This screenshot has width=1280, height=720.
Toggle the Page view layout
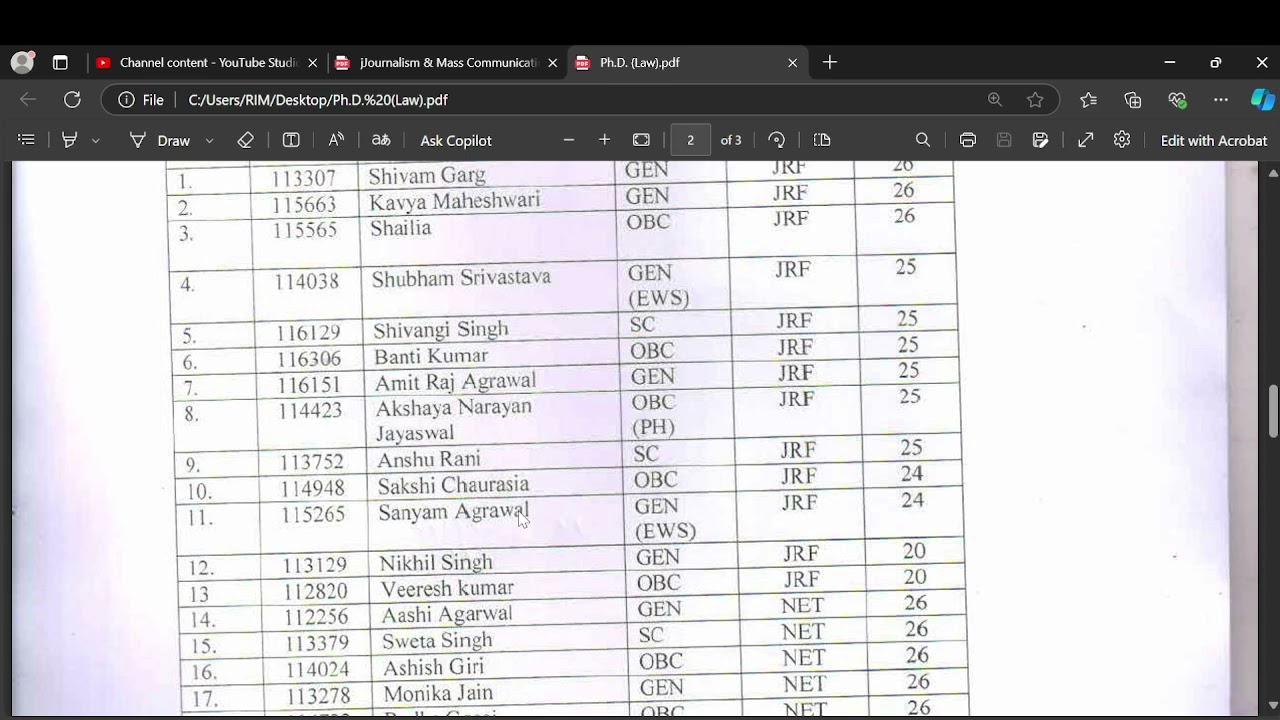coord(822,140)
